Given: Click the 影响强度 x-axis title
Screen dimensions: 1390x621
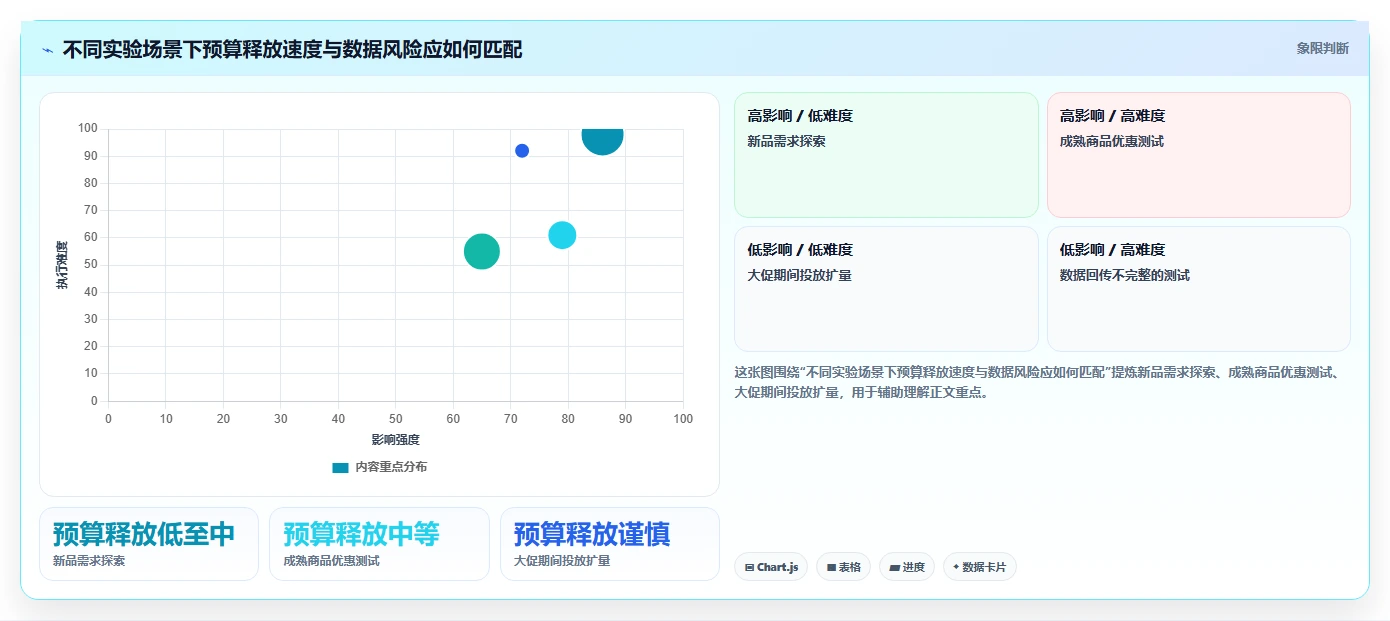Looking at the screenshot, I should (395, 439).
